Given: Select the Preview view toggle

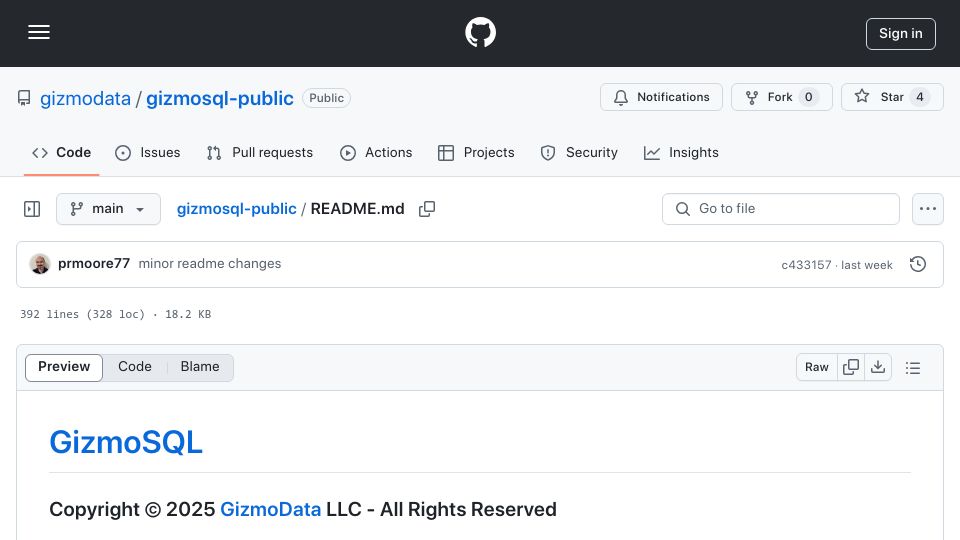Looking at the screenshot, I should (64, 367).
